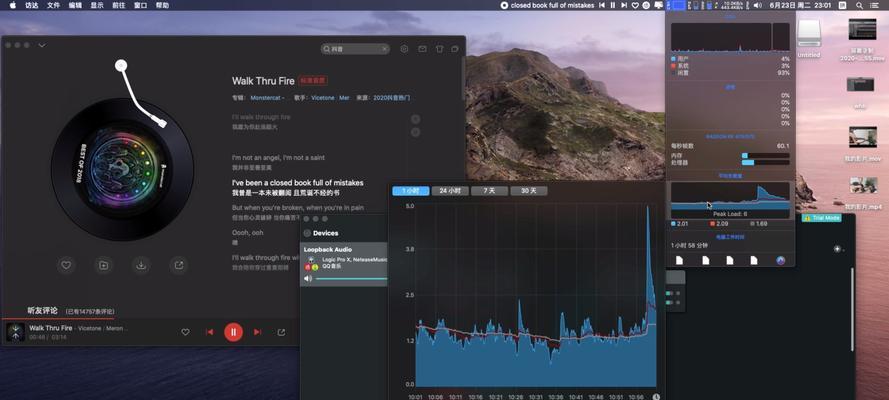Click the plus button in dark window
Screen dimensions: 889x400
[838, 249]
